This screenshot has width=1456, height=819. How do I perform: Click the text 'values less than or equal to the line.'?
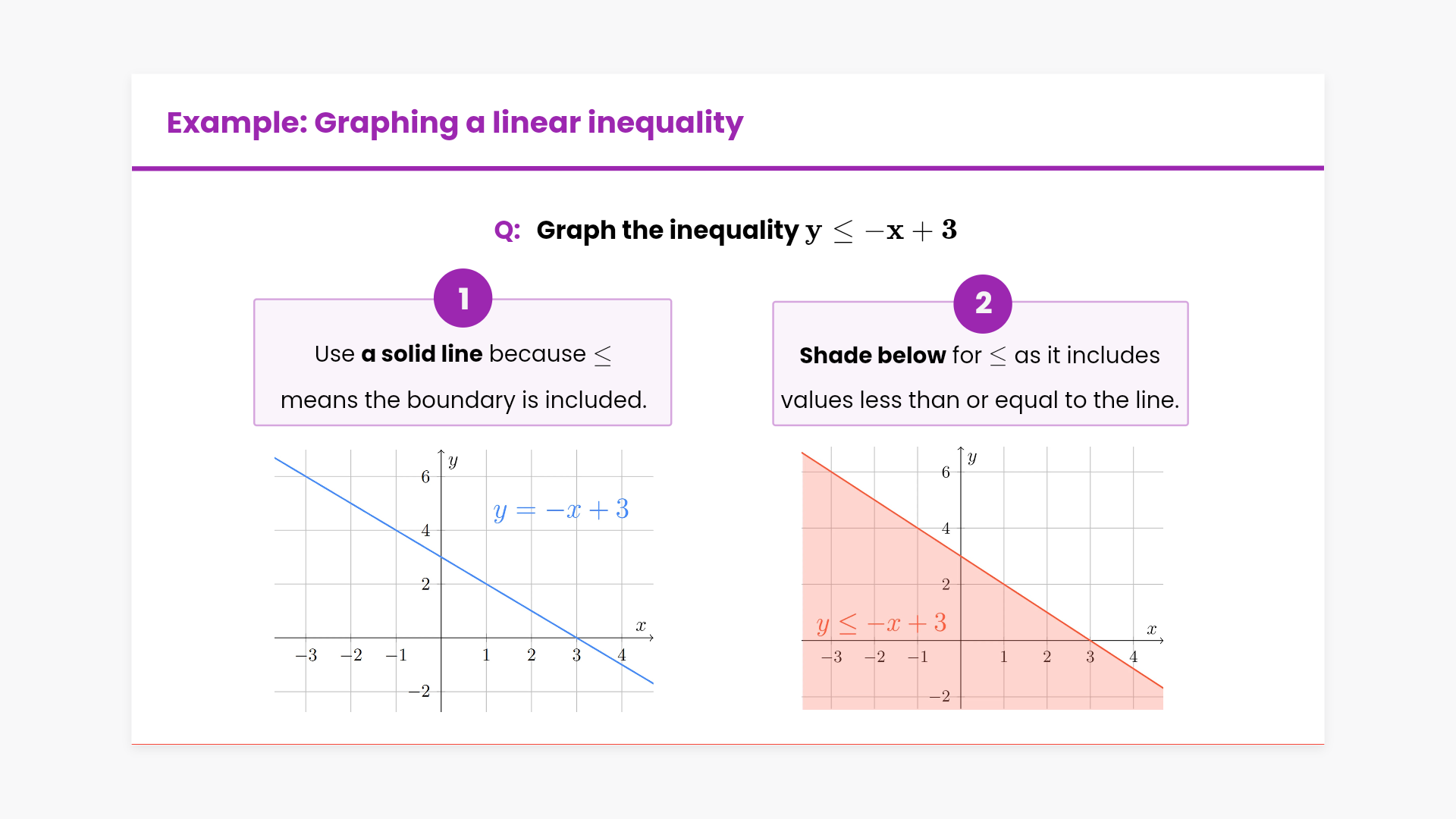980,400
